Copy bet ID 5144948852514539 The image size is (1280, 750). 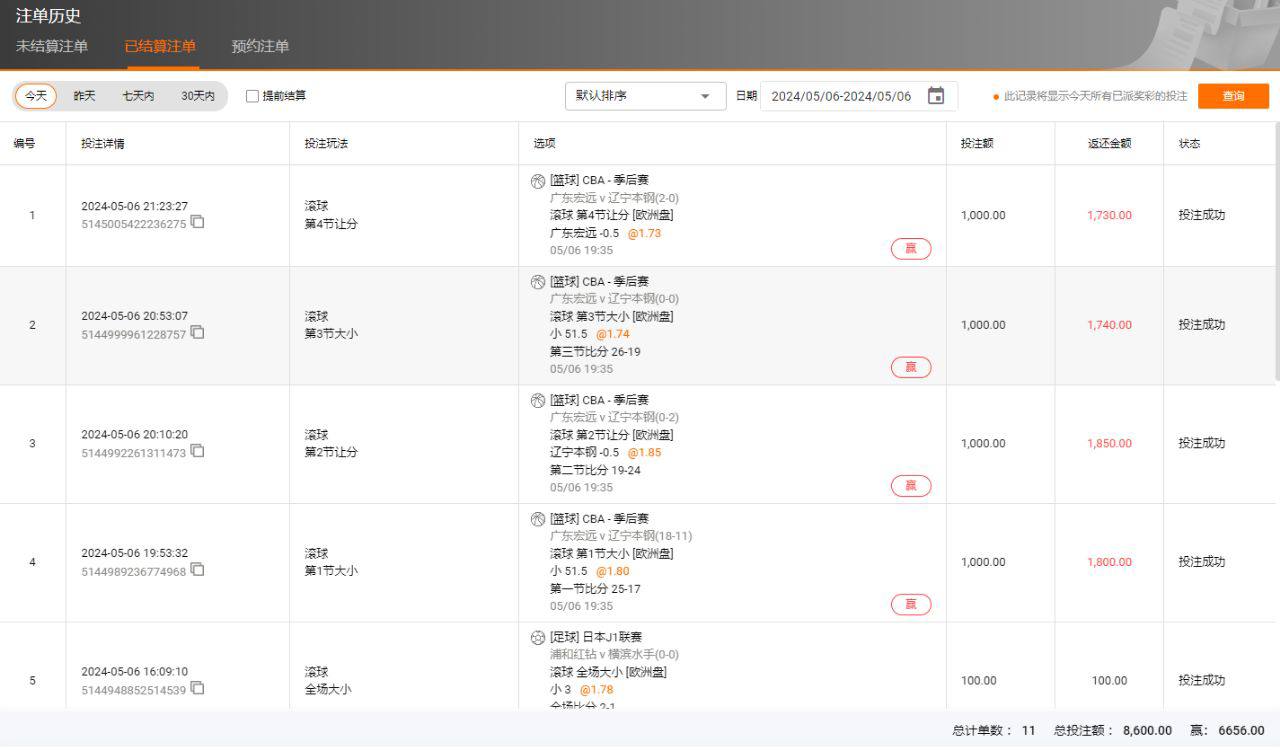pos(198,688)
